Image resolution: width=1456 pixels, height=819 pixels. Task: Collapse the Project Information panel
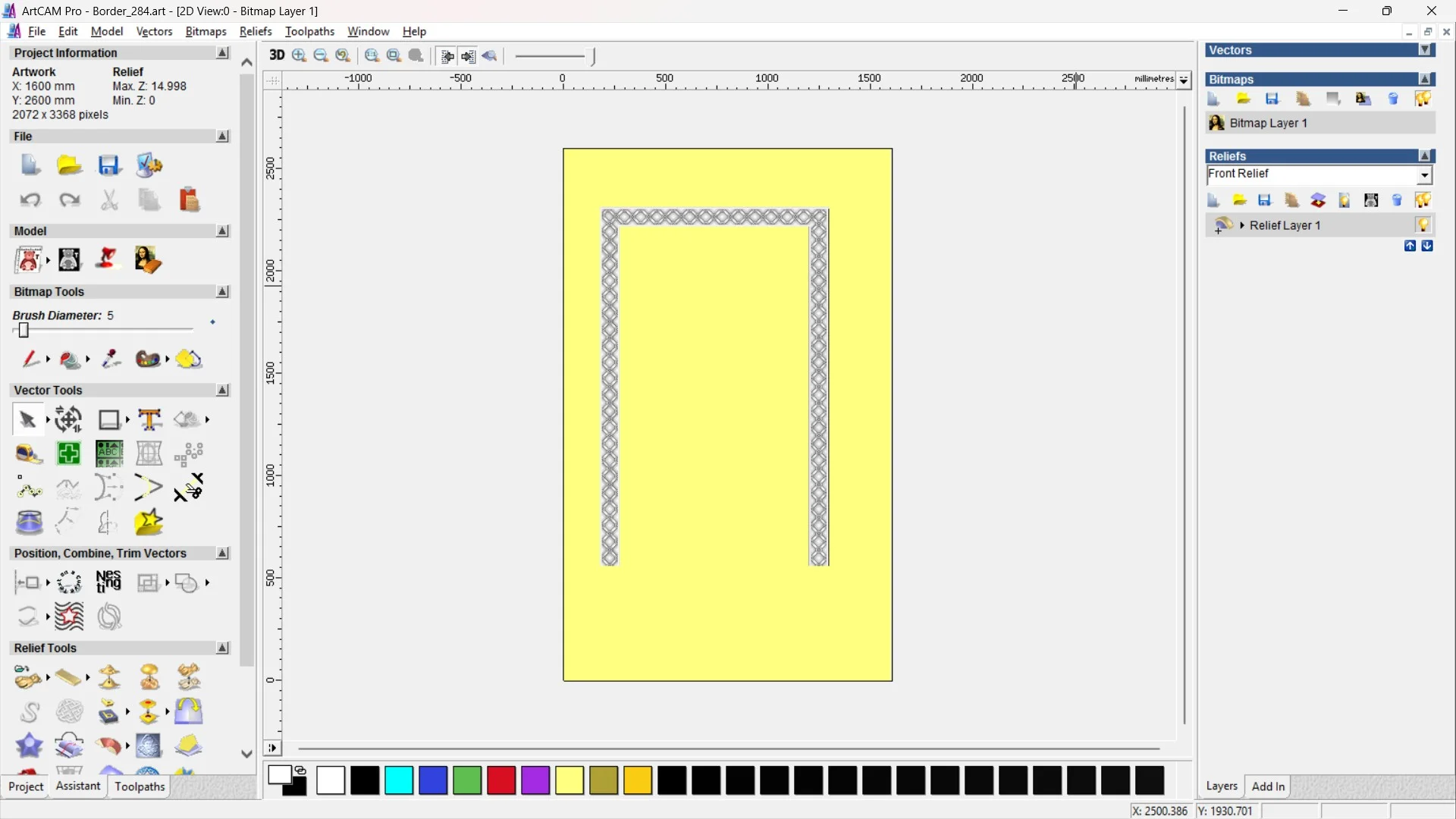(x=222, y=52)
